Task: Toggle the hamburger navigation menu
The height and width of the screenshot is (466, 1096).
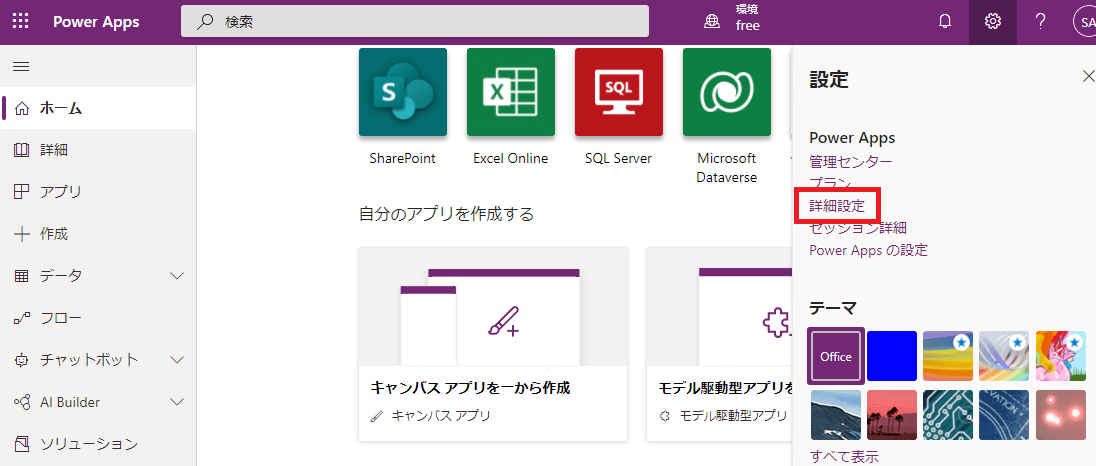Action: (x=20, y=67)
